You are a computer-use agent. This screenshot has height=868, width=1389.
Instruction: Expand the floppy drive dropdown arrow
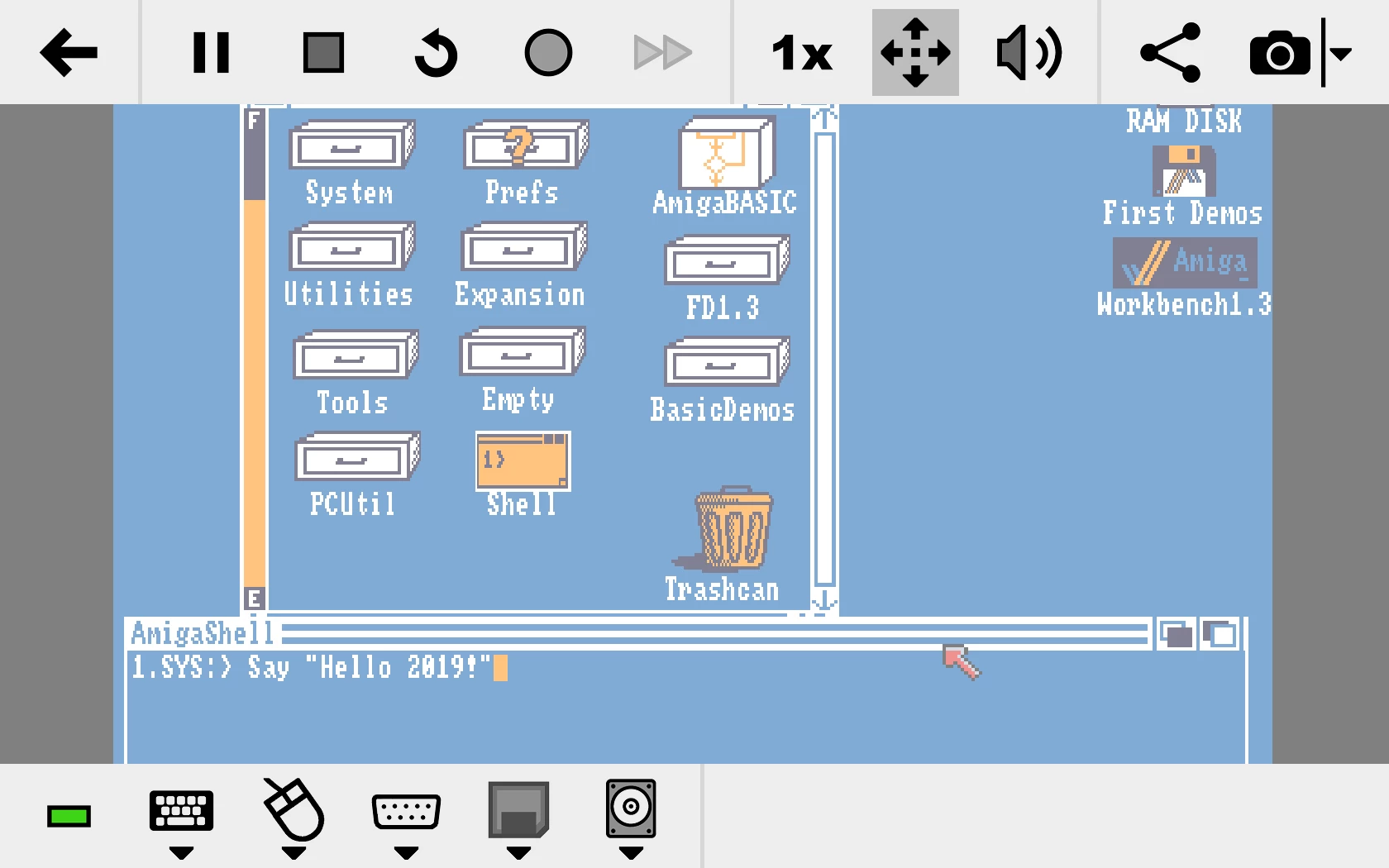tap(518, 853)
